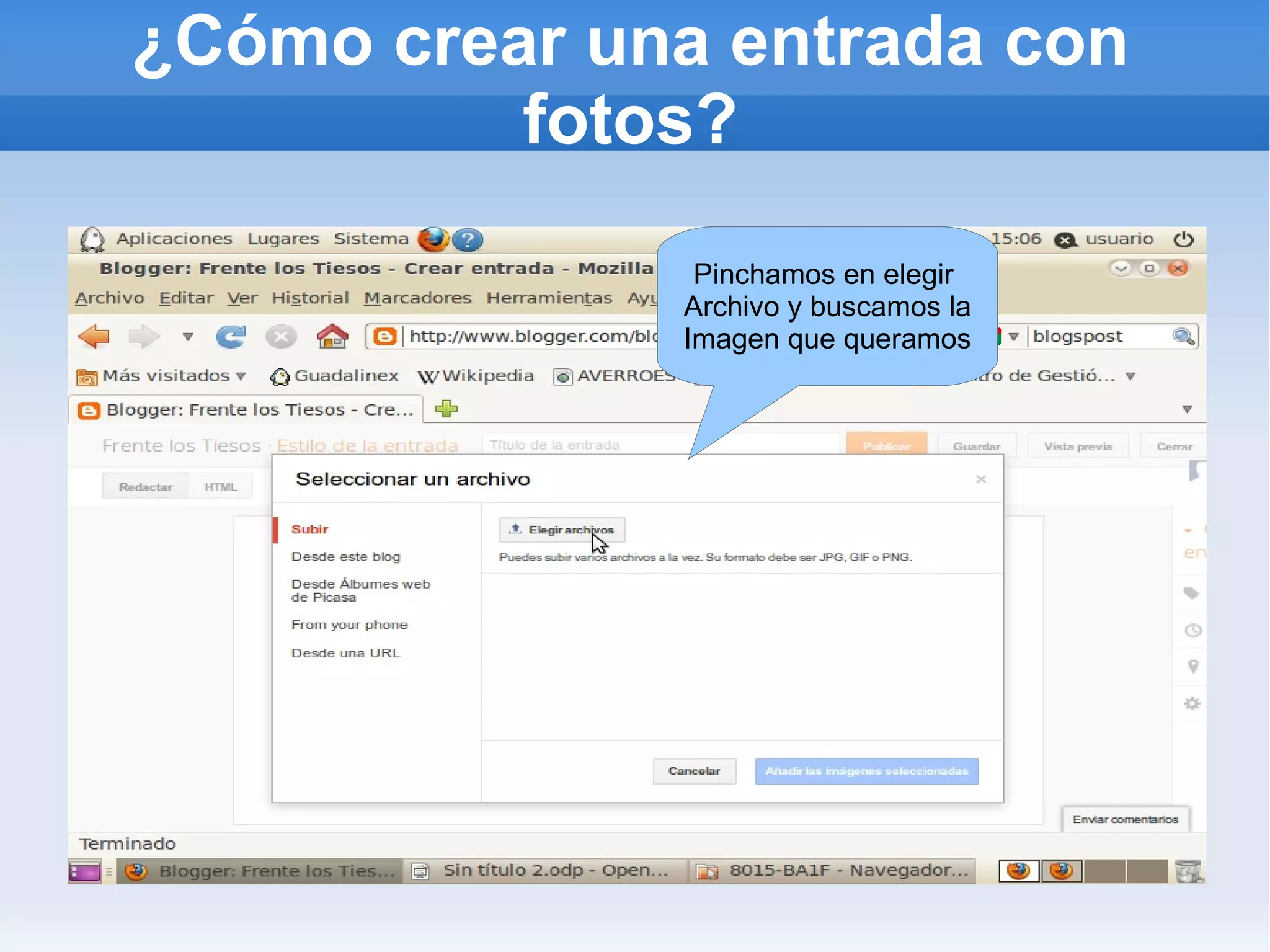
Task: Open the list all tabs arrow
Action: [1187, 409]
